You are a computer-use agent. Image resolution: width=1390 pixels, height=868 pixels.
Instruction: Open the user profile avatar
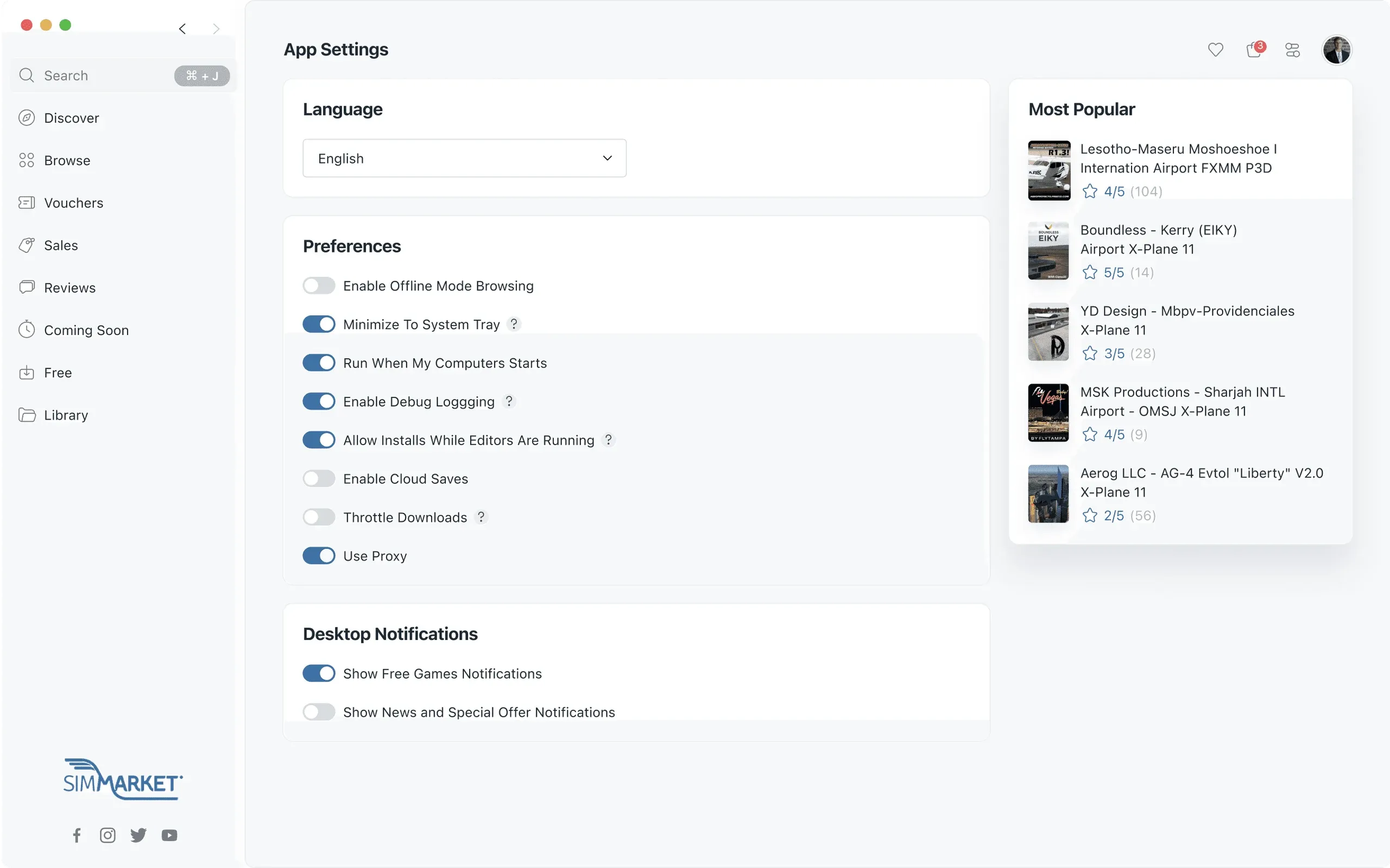[x=1337, y=50]
